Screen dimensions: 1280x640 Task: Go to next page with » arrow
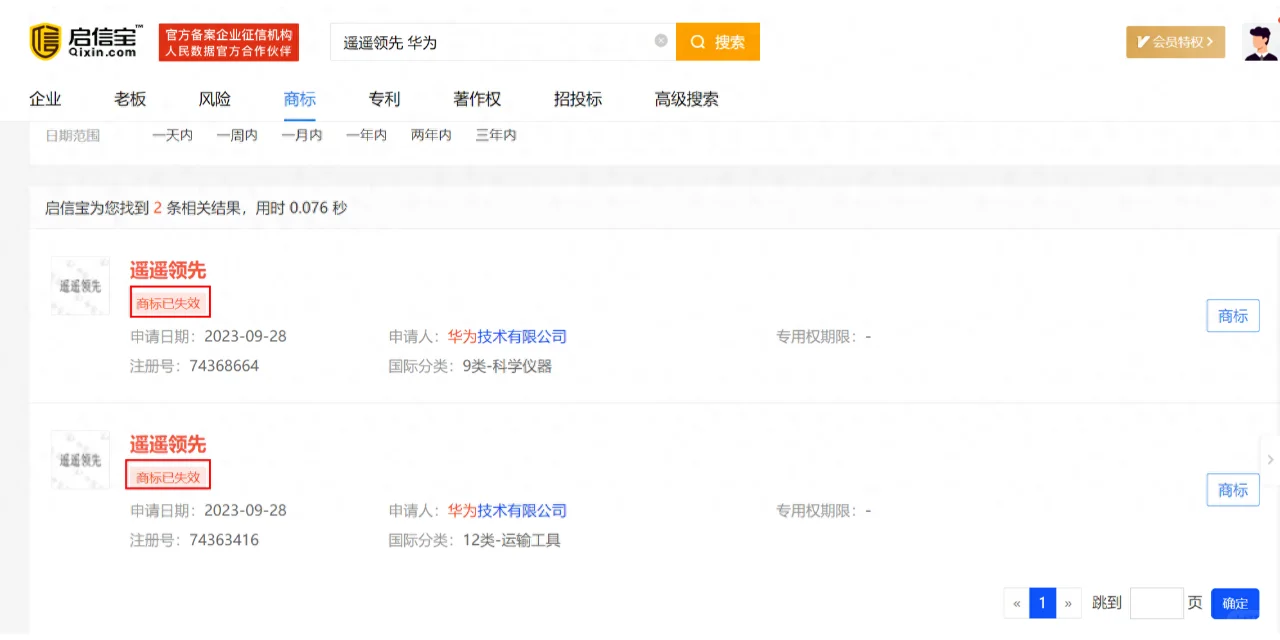coord(1068,603)
